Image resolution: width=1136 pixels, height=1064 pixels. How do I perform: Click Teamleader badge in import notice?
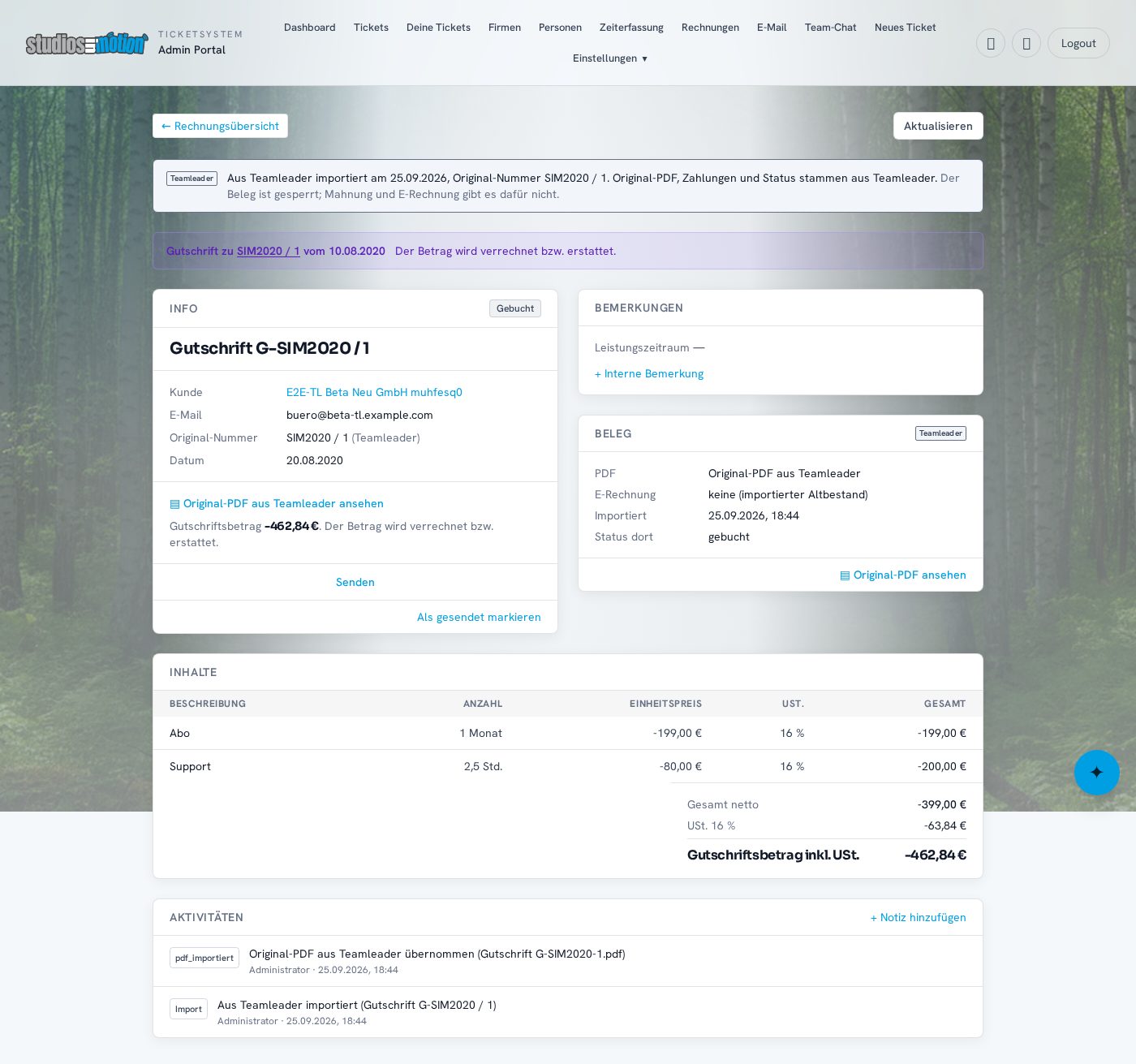click(x=191, y=179)
